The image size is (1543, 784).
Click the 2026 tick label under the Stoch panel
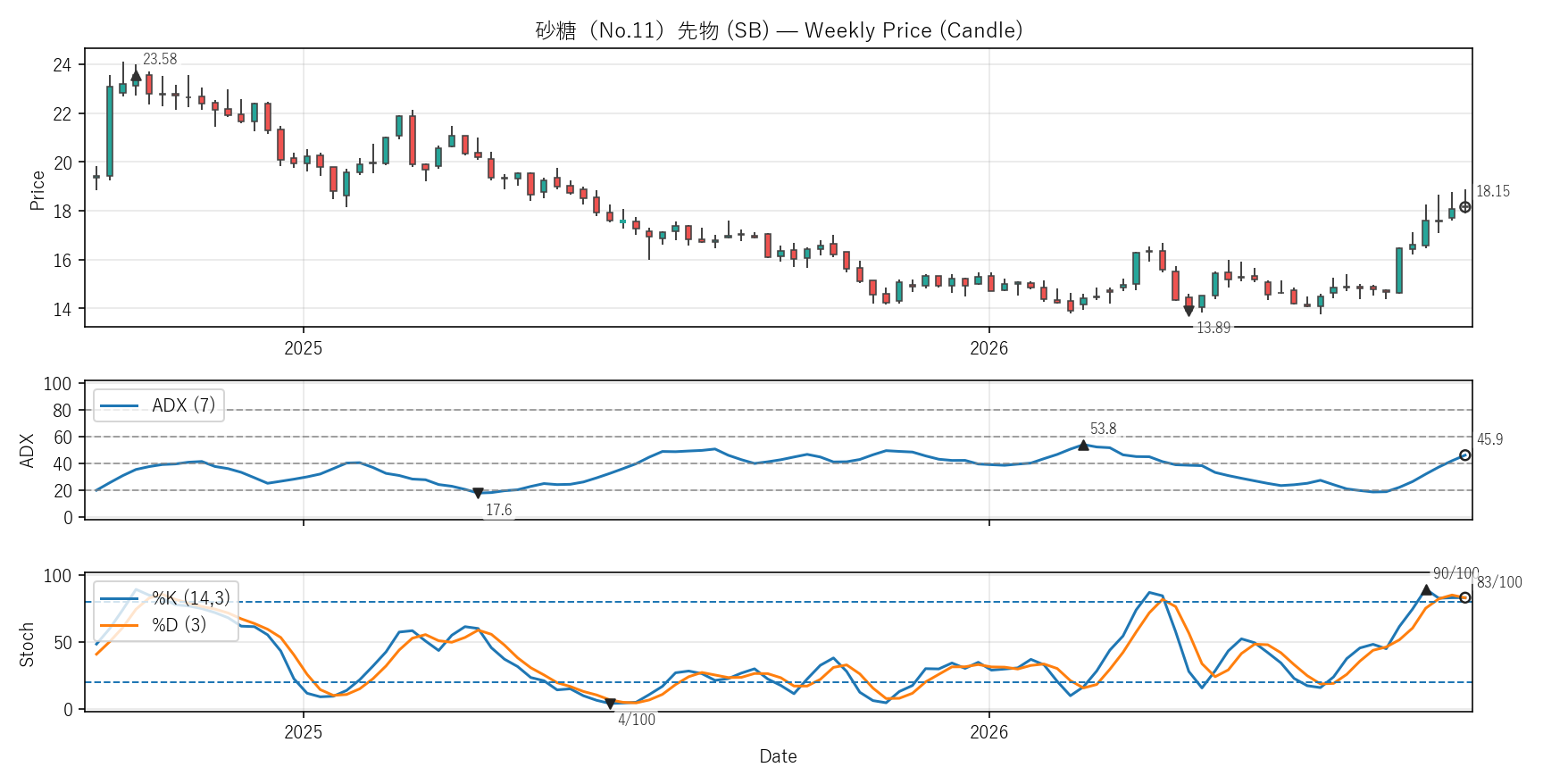(x=989, y=732)
